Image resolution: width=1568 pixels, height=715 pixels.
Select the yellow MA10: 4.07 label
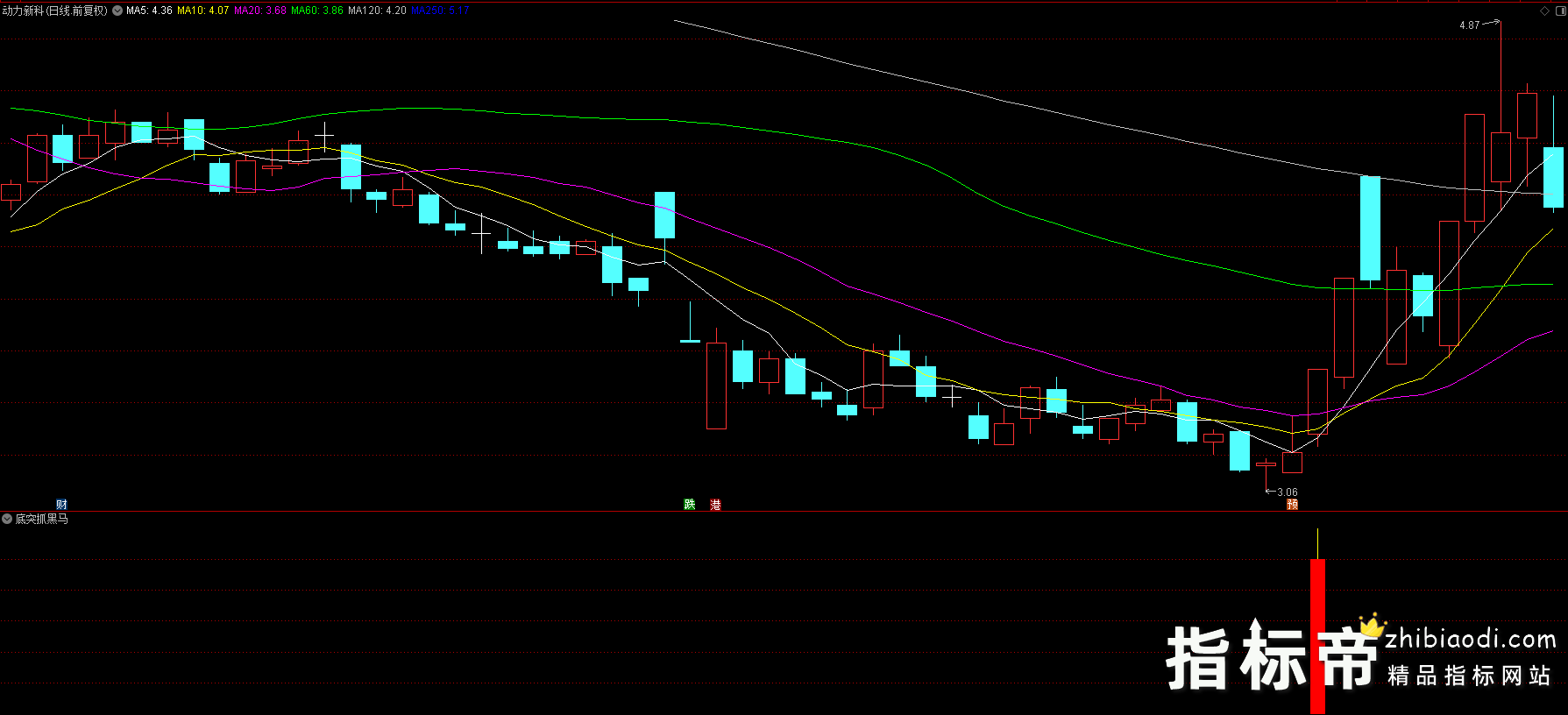(x=203, y=11)
